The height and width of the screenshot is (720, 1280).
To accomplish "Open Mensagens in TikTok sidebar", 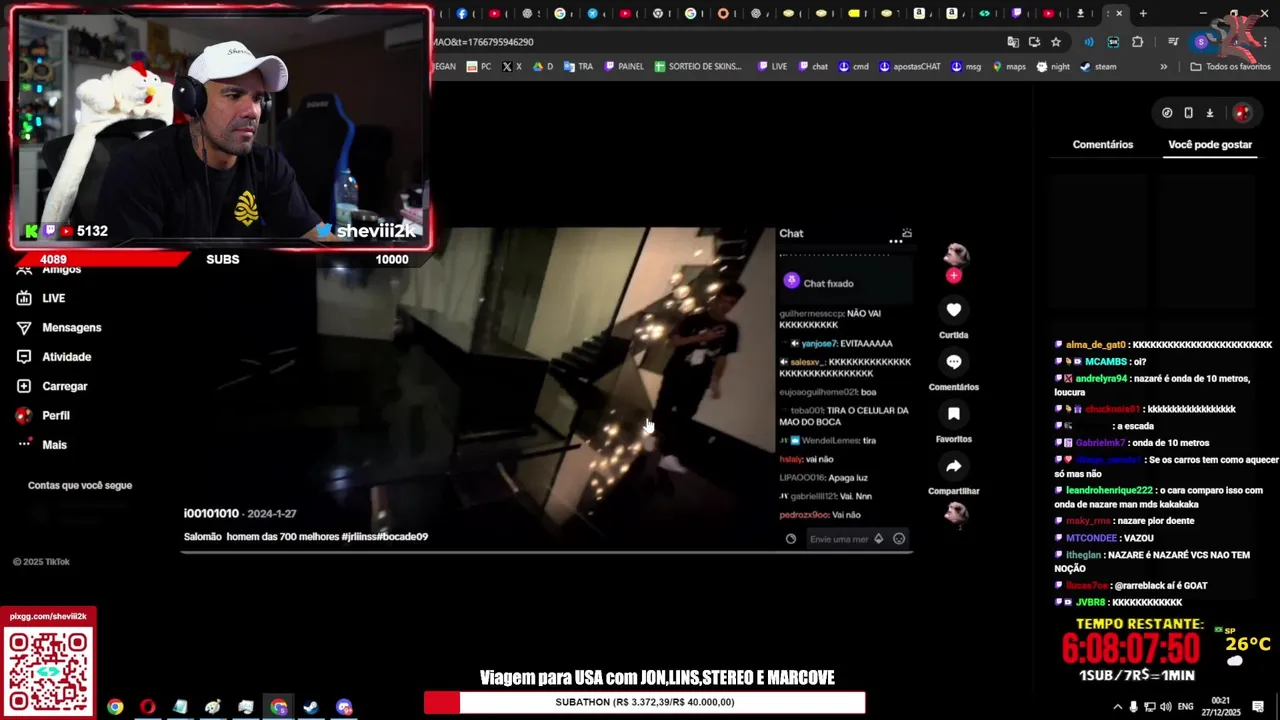I will (x=72, y=327).
